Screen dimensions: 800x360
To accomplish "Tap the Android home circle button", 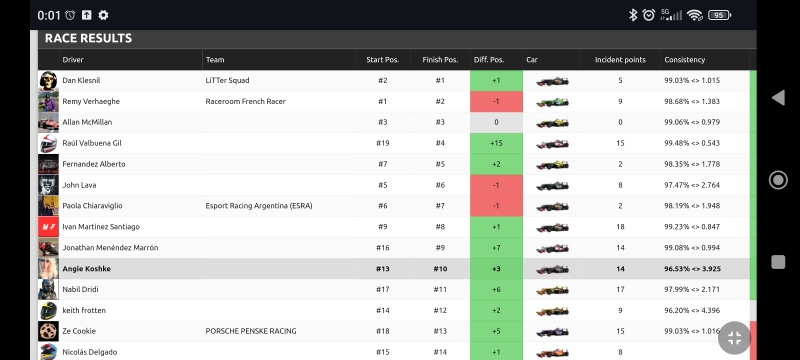I will pyautogui.click(x=778, y=180).
